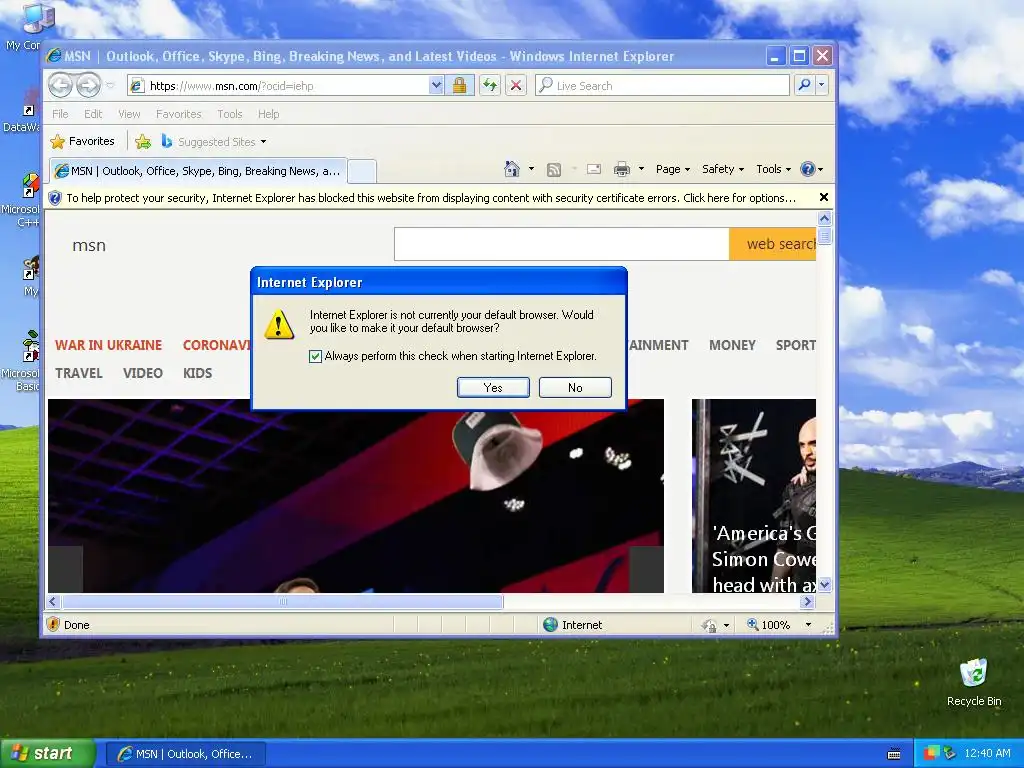Click the Live Search box
The height and width of the screenshot is (768, 1024).
[662, 86]
